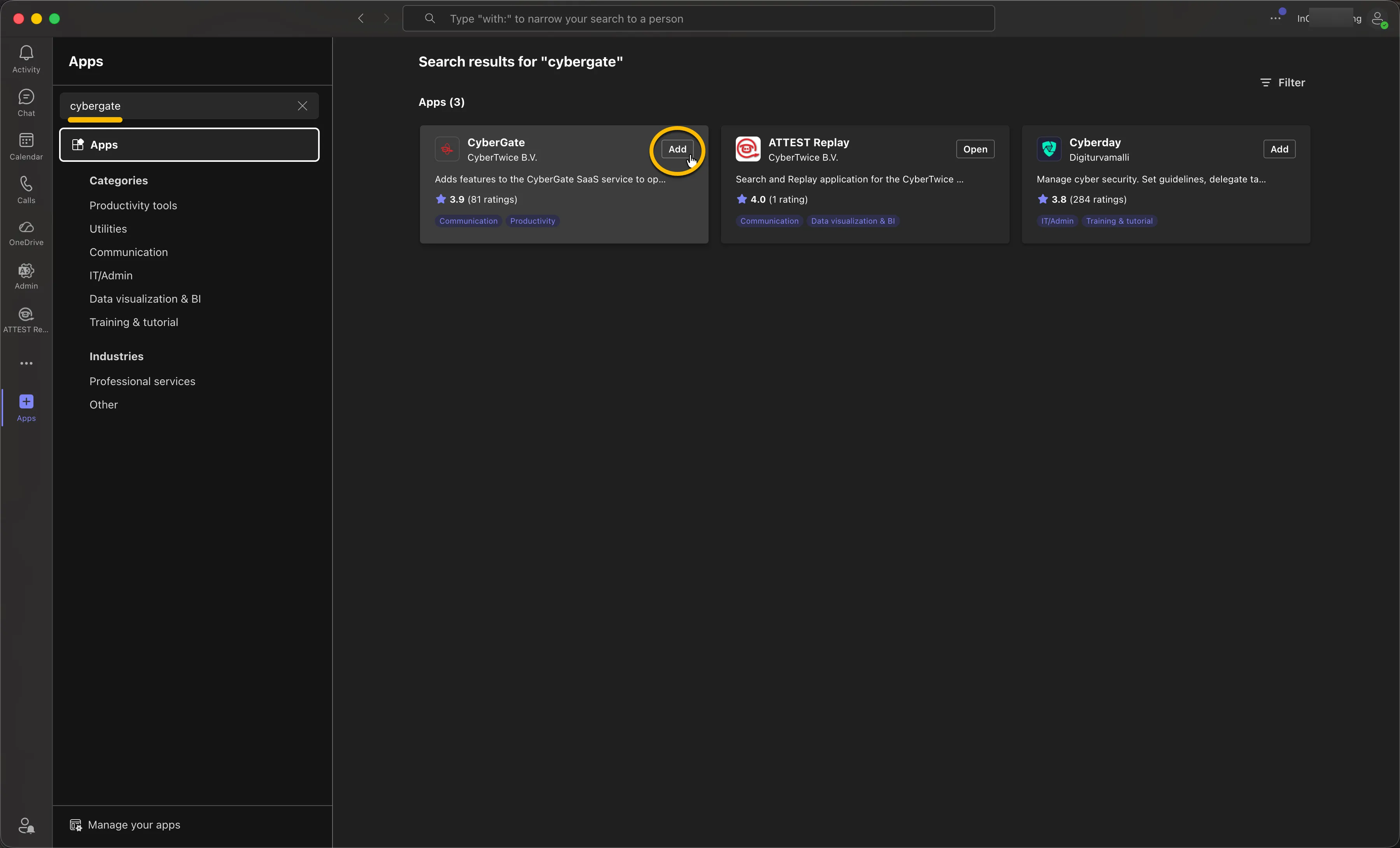Select the Apps icon in the sidebar
The image size is (1400, 848).
[x=26, y=408]
